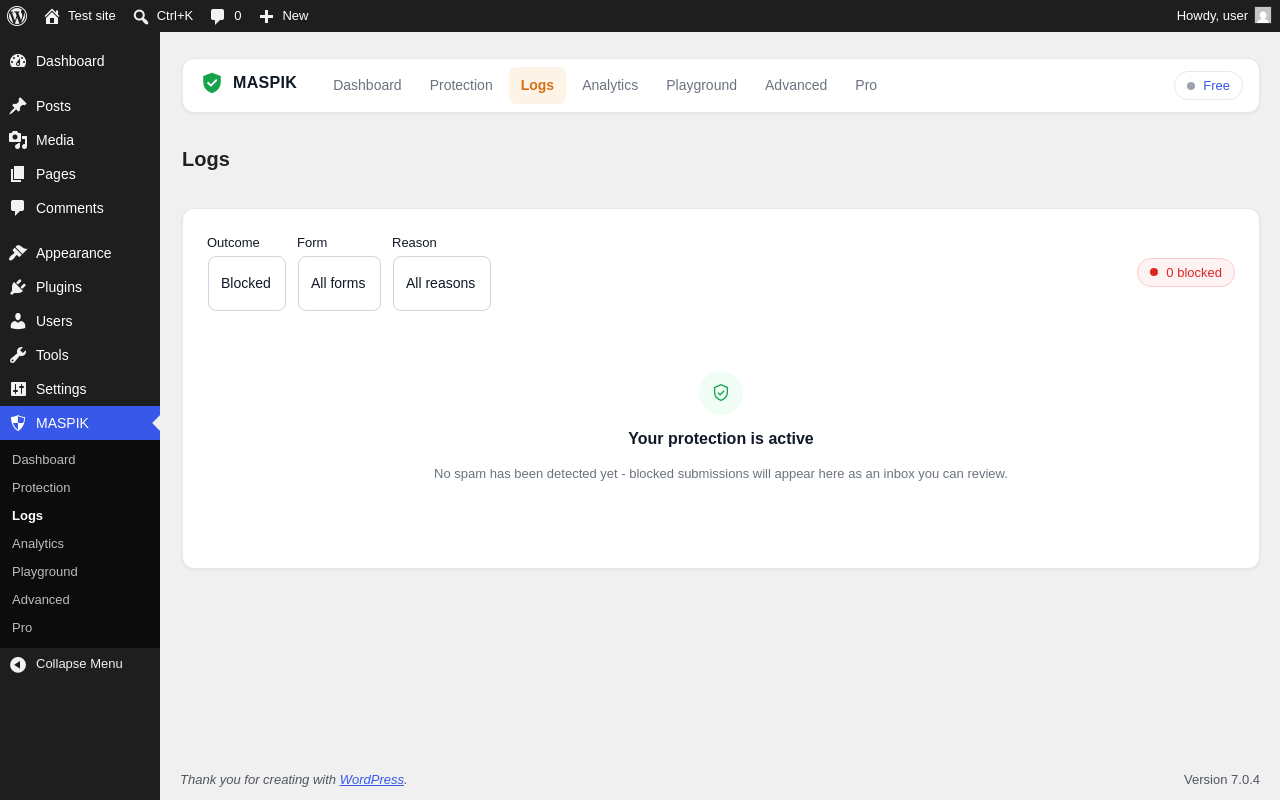This screenshot has height=800, width=1280.
Task: Click the Comments bubble icon in sidebar
Action: tap(18, 208)
